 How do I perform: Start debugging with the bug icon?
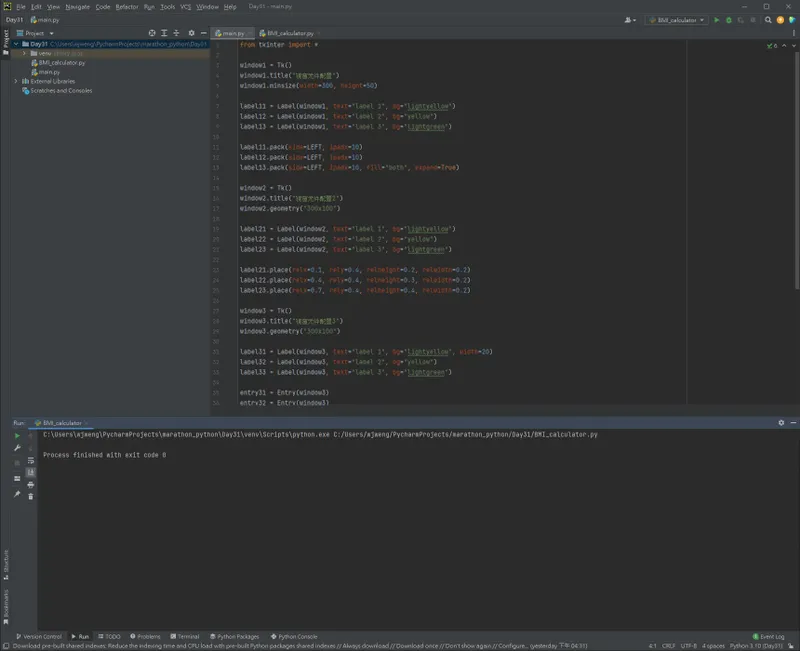coord(729,20)
